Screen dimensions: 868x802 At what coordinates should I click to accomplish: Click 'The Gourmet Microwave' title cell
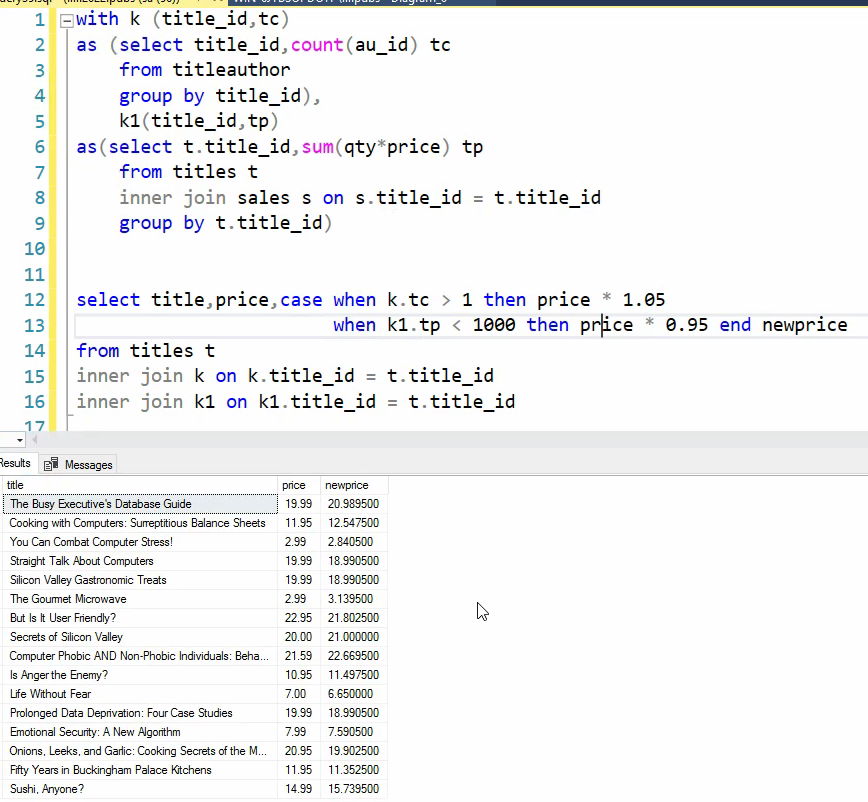click(140, 599)
